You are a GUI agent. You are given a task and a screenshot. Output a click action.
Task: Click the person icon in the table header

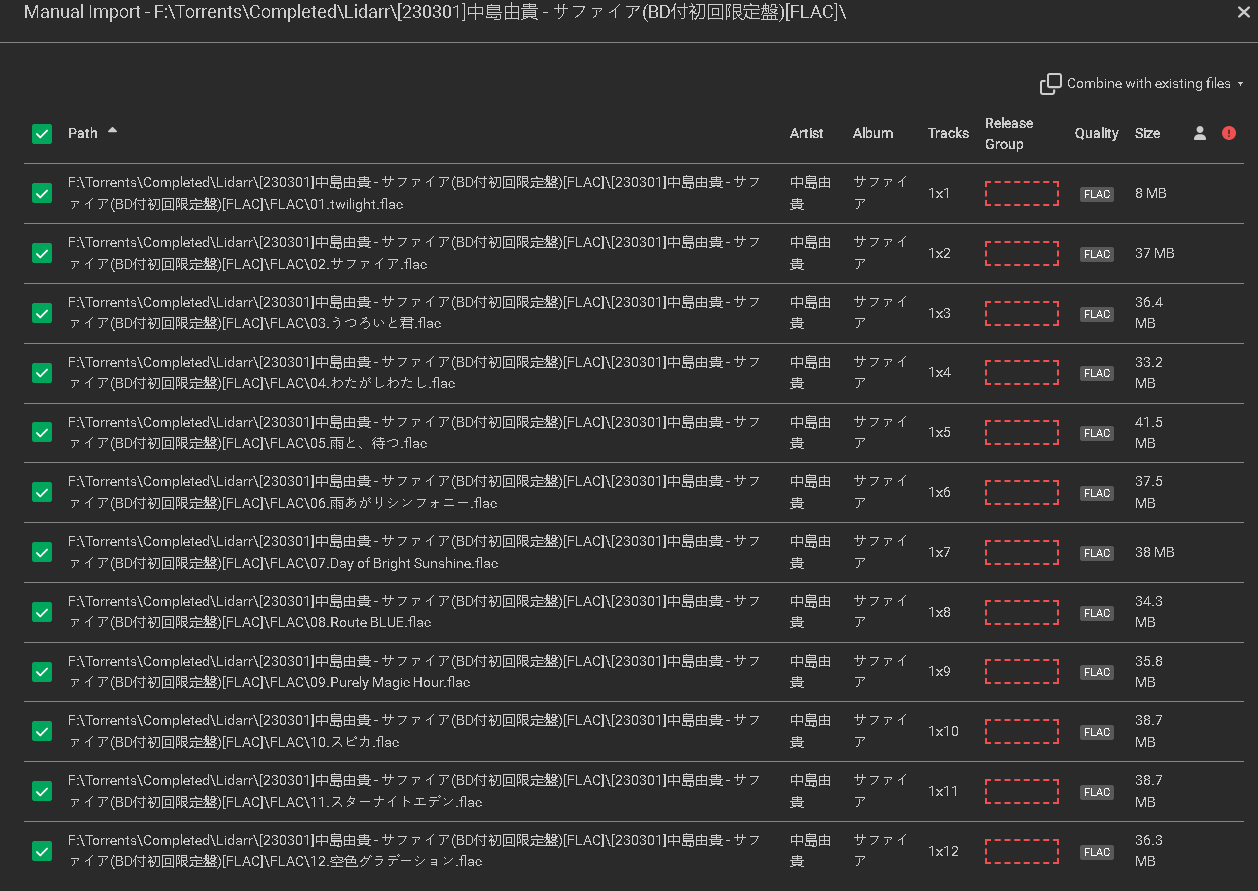(1199, 133)
